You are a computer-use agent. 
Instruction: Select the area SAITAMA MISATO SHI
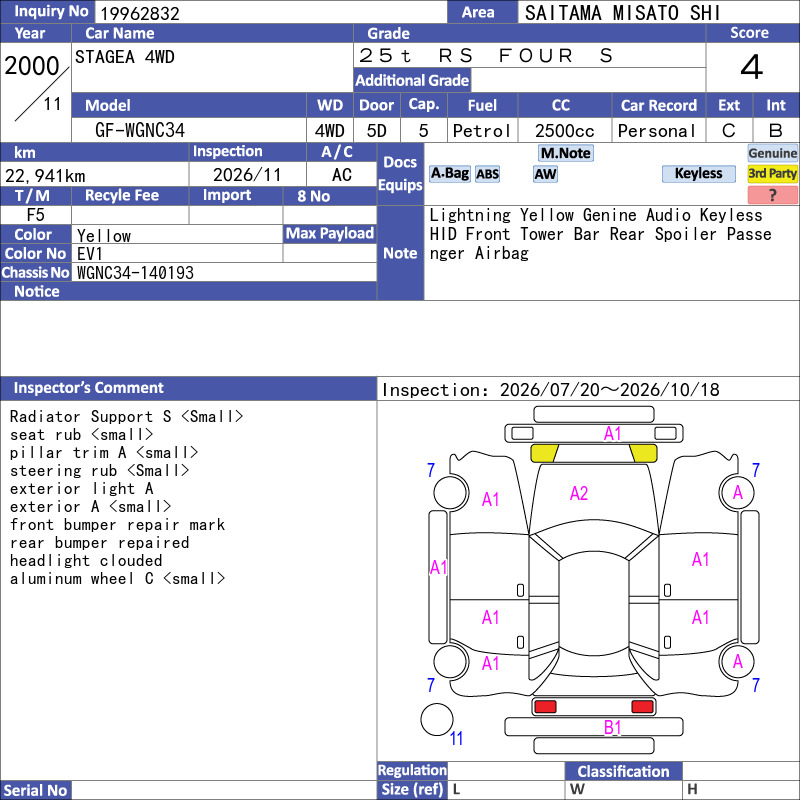pos(622,13)
